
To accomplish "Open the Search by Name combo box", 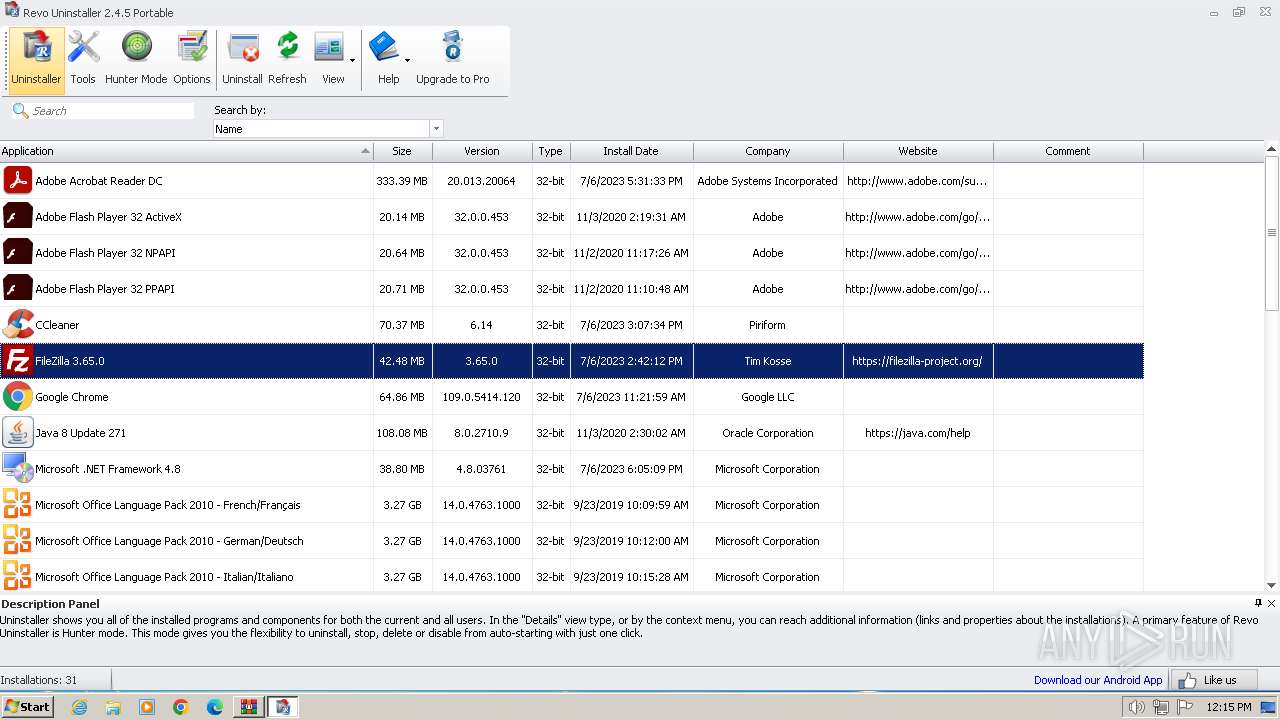I will 328,129.
